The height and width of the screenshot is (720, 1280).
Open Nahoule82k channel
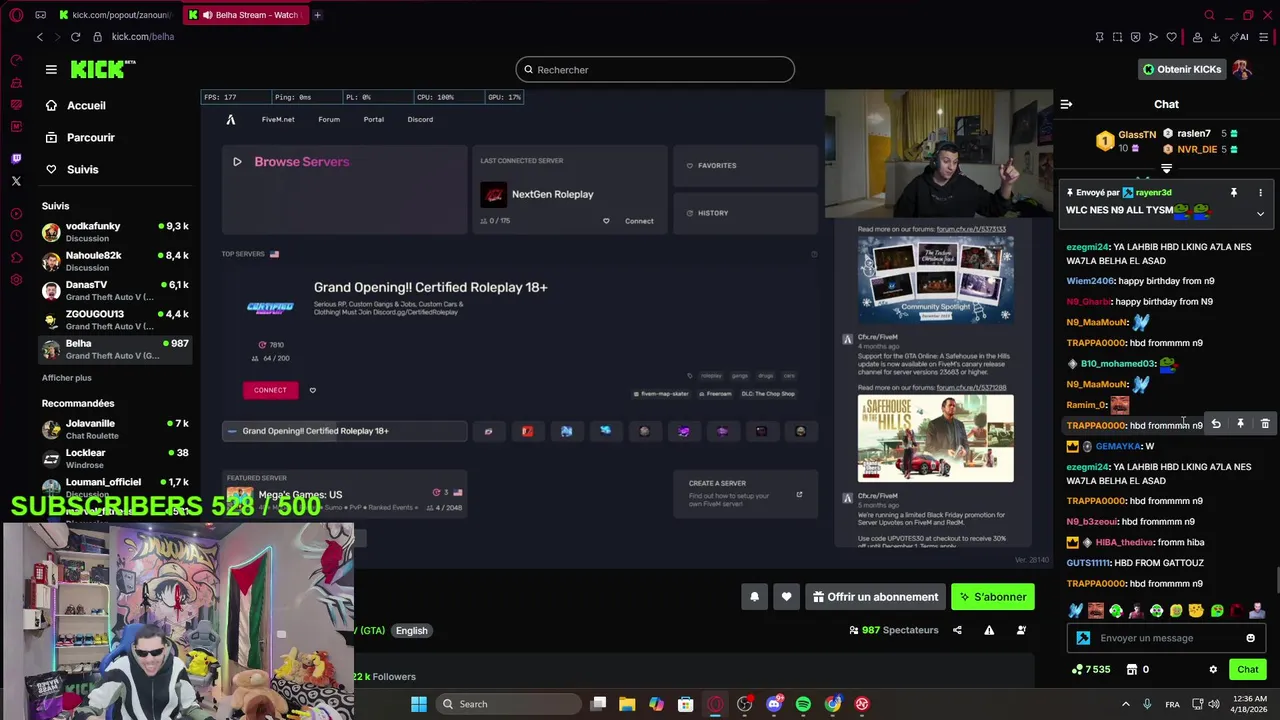pos(116,261)
